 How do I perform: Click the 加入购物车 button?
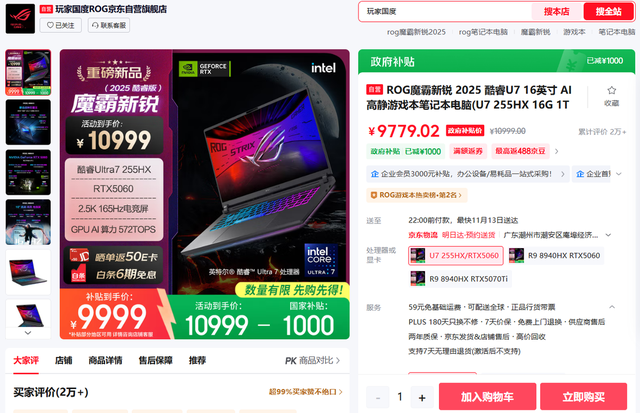tap(487, 397)
